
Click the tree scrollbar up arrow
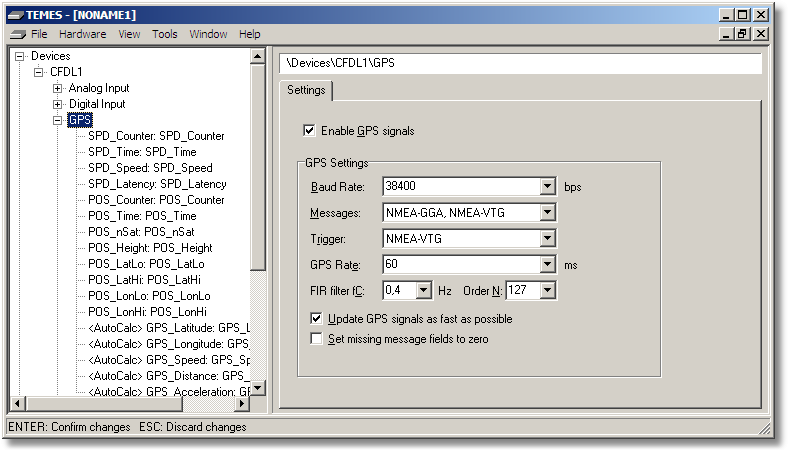coord(258,56)
